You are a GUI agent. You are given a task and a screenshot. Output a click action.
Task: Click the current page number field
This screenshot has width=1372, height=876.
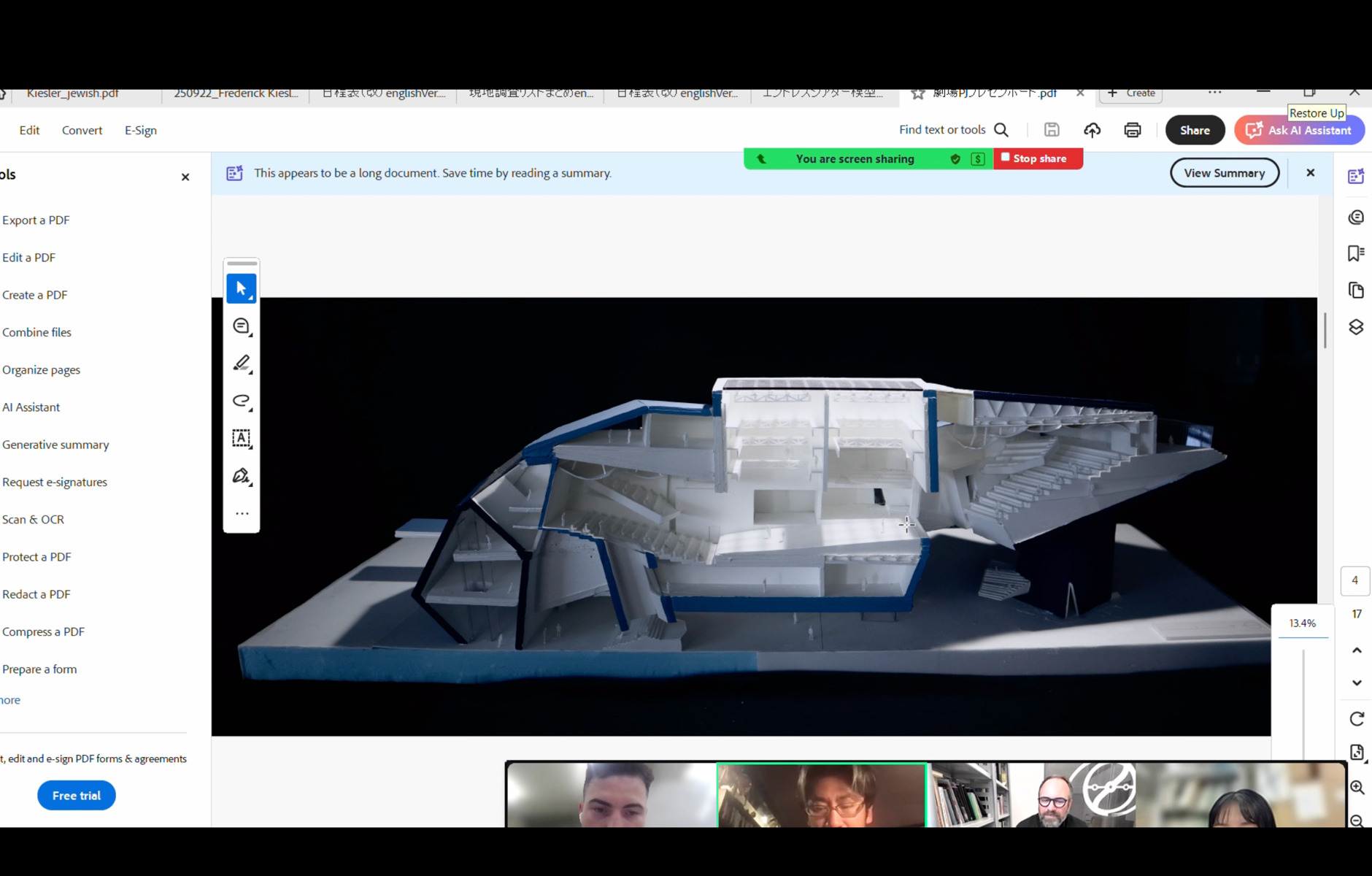click(x=1354, y=580)
